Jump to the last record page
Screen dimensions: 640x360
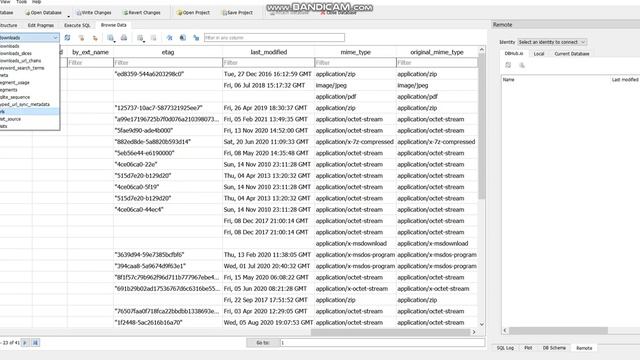35,342
